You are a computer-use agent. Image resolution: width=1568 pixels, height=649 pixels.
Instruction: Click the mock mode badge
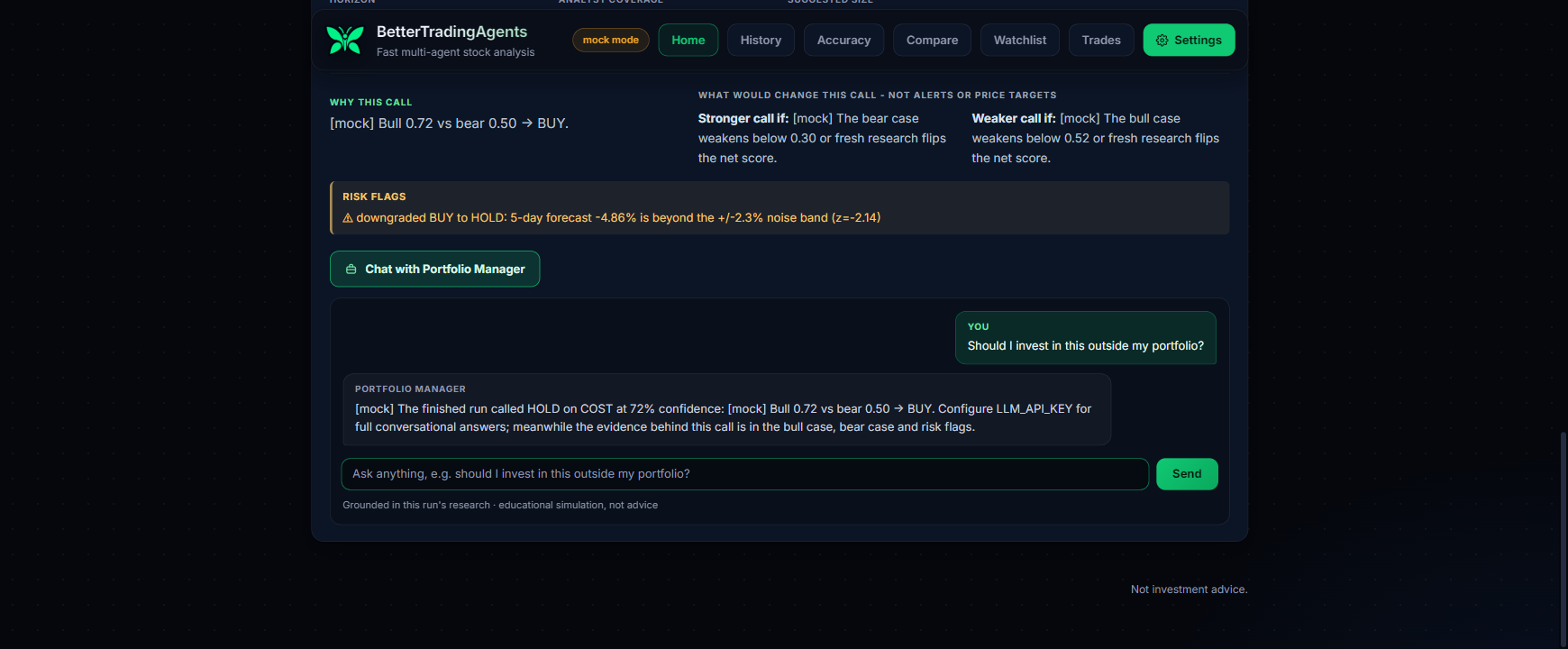[611, 40]
